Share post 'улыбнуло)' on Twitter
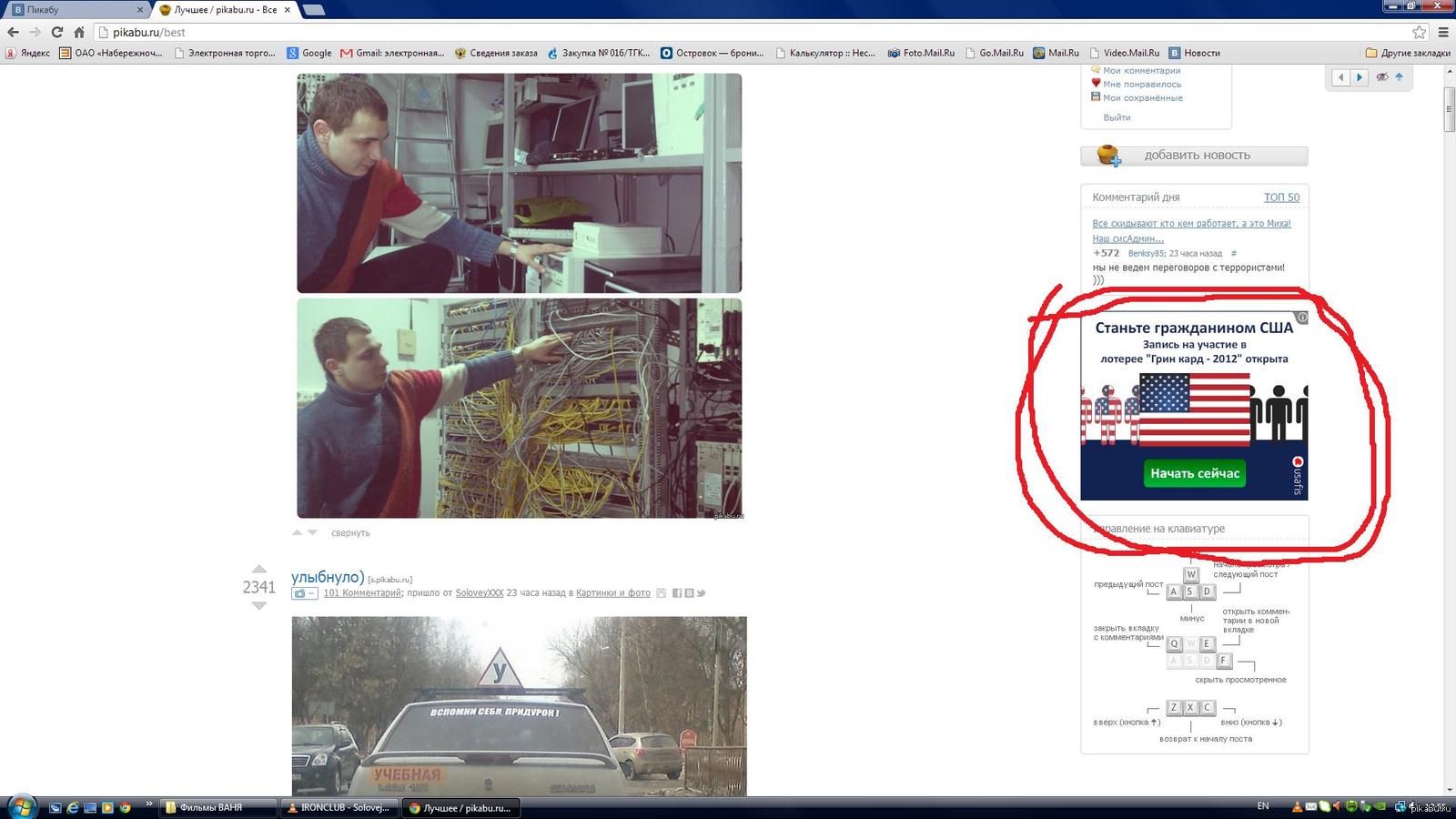The image size is (1456, 819). click(701, 593)
